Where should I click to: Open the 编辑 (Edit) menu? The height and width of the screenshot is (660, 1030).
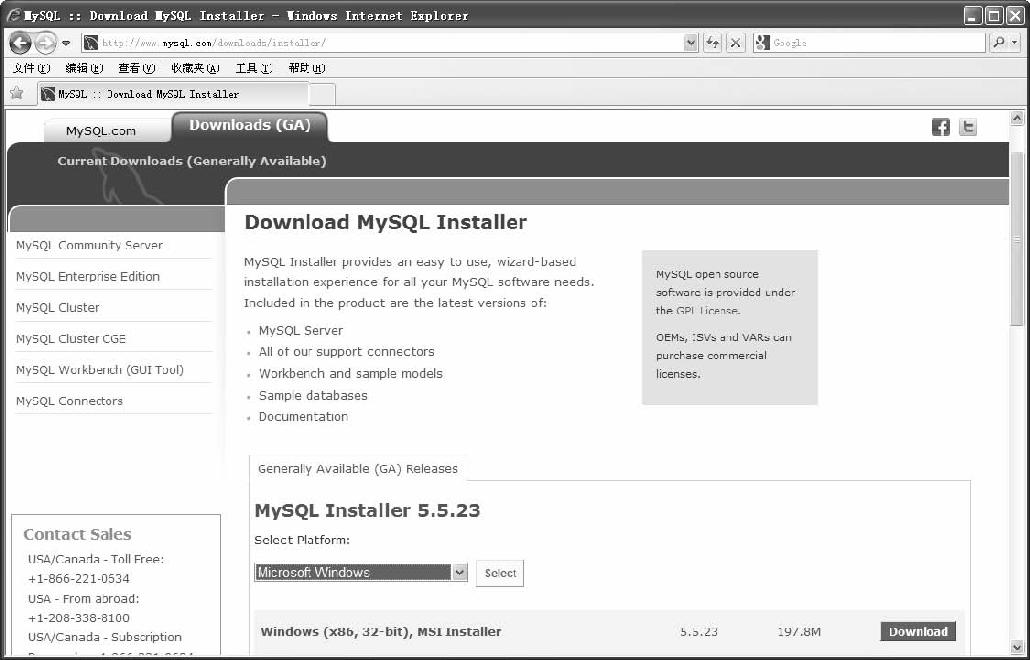(84, 68)
